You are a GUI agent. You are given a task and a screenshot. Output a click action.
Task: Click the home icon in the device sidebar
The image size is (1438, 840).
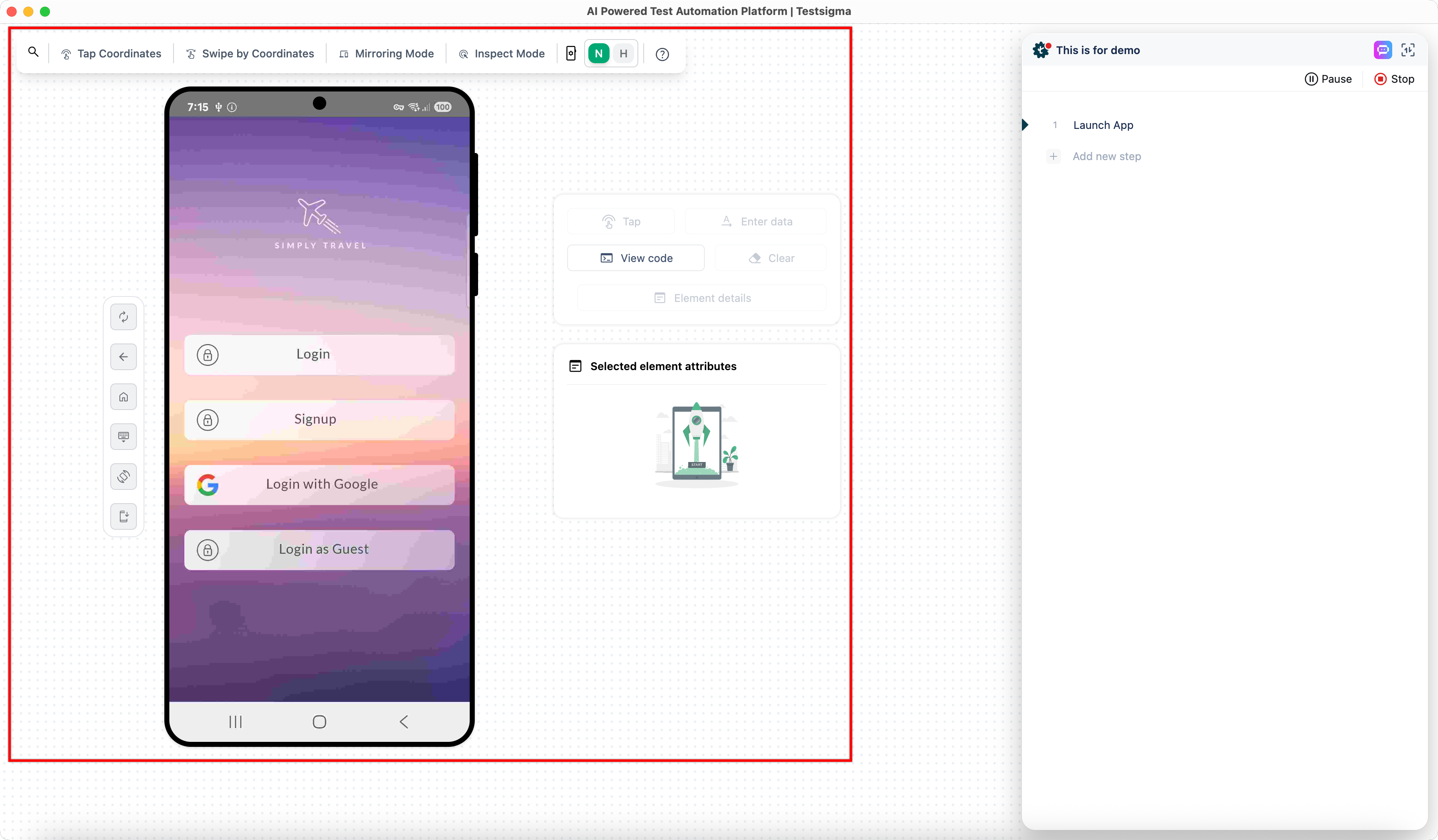click(123, 397)
